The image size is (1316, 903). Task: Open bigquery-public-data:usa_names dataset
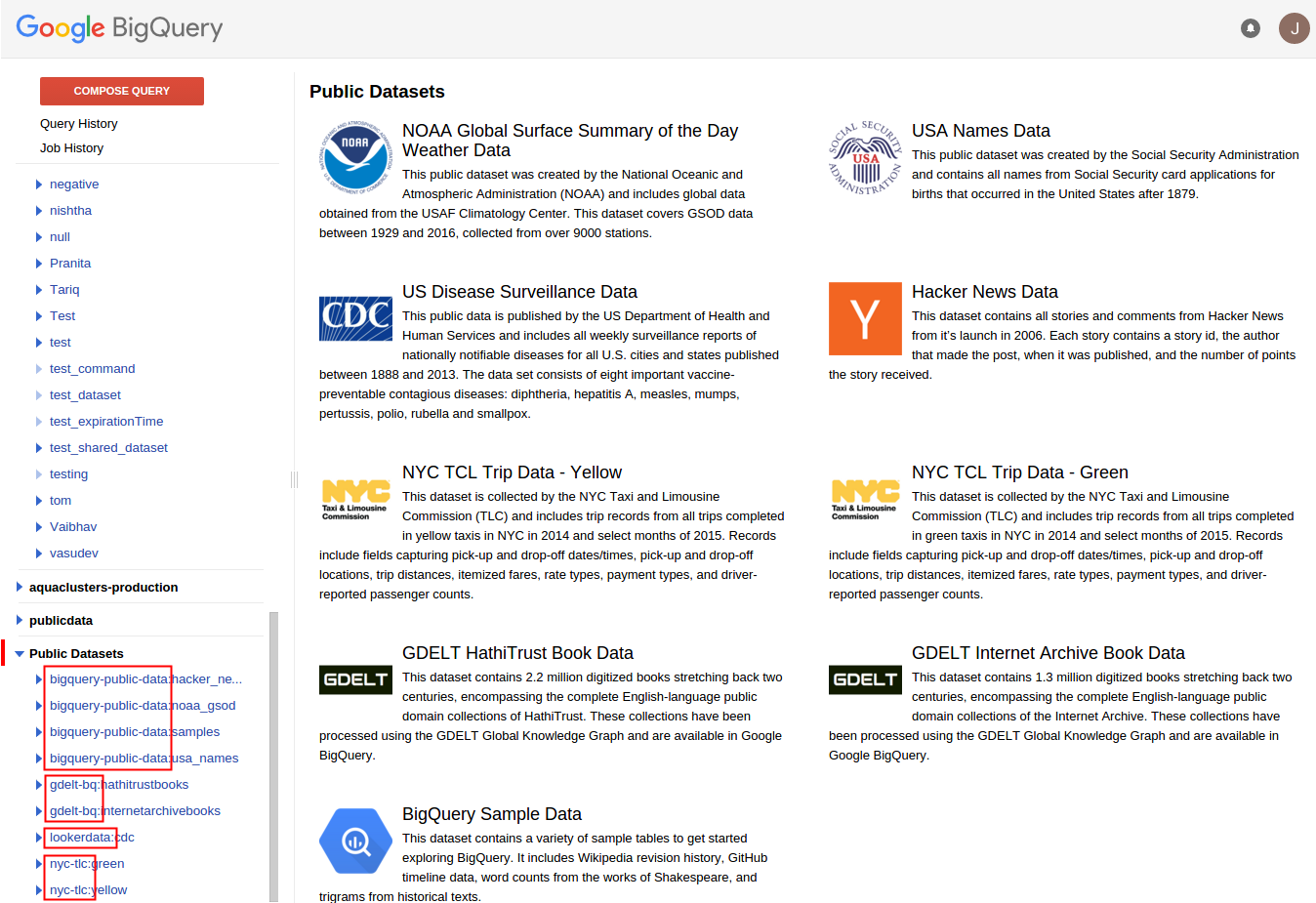pos(144,759)
